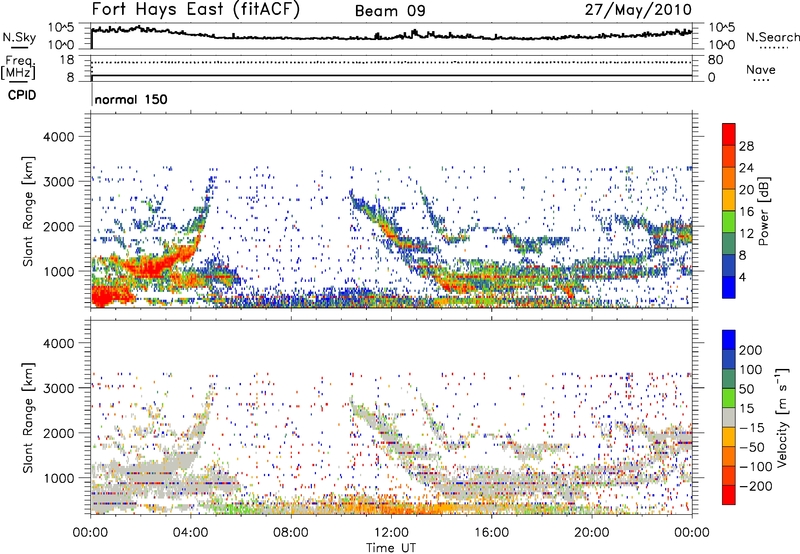Image resolution: width=800 pixels, height=554 pixels.
Task: Click the '12:00' time axis tick
Action: [x=391, y=533]
